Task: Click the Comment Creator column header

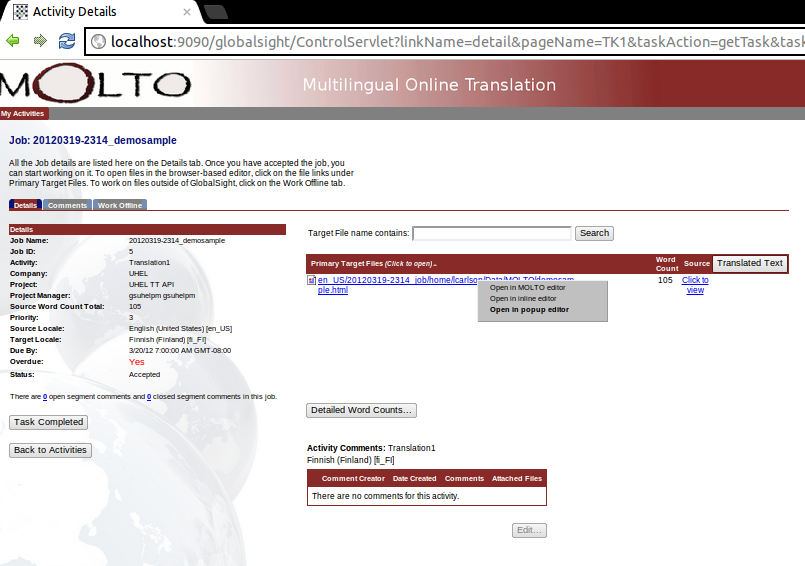Action: (x=353, y=479)
